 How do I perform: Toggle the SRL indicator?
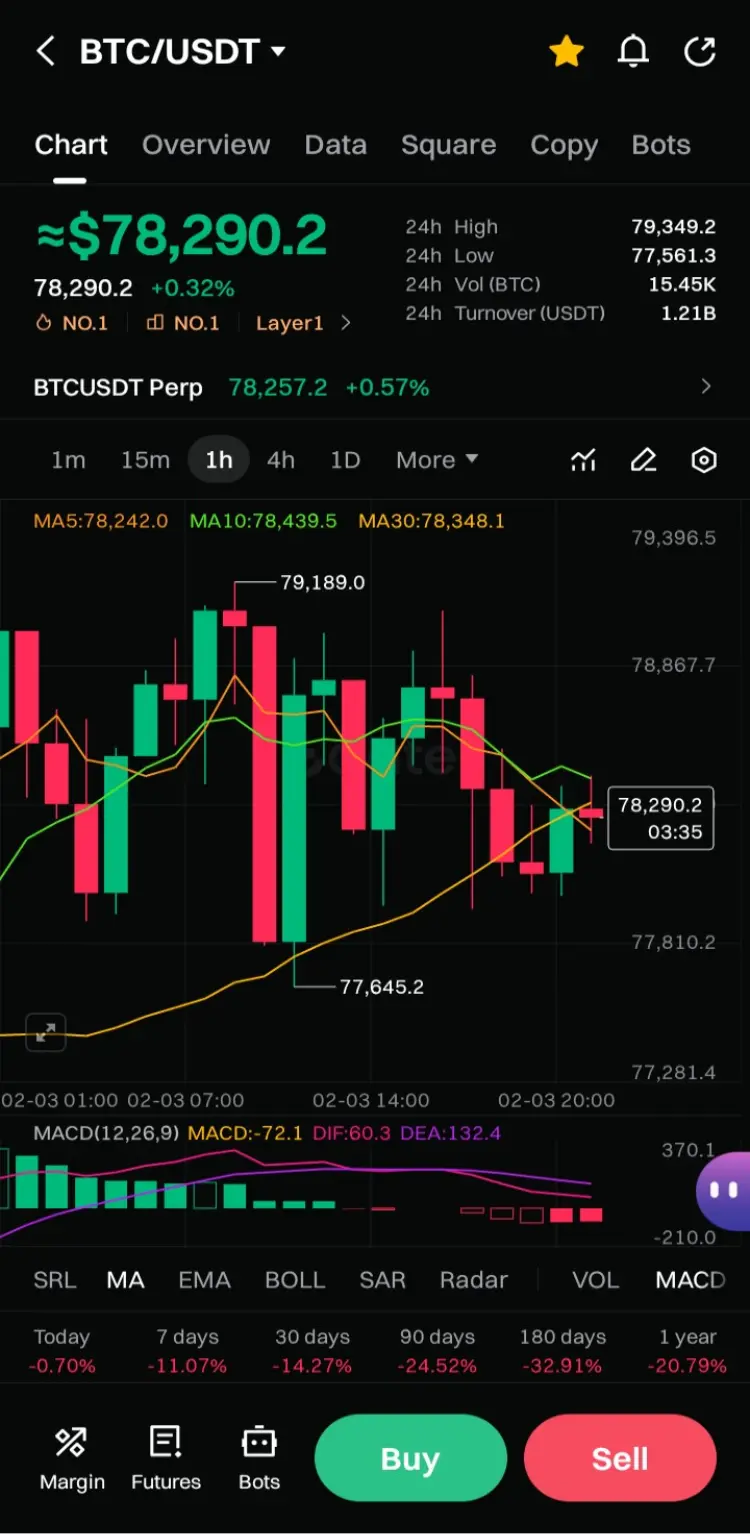point(55,1280)
